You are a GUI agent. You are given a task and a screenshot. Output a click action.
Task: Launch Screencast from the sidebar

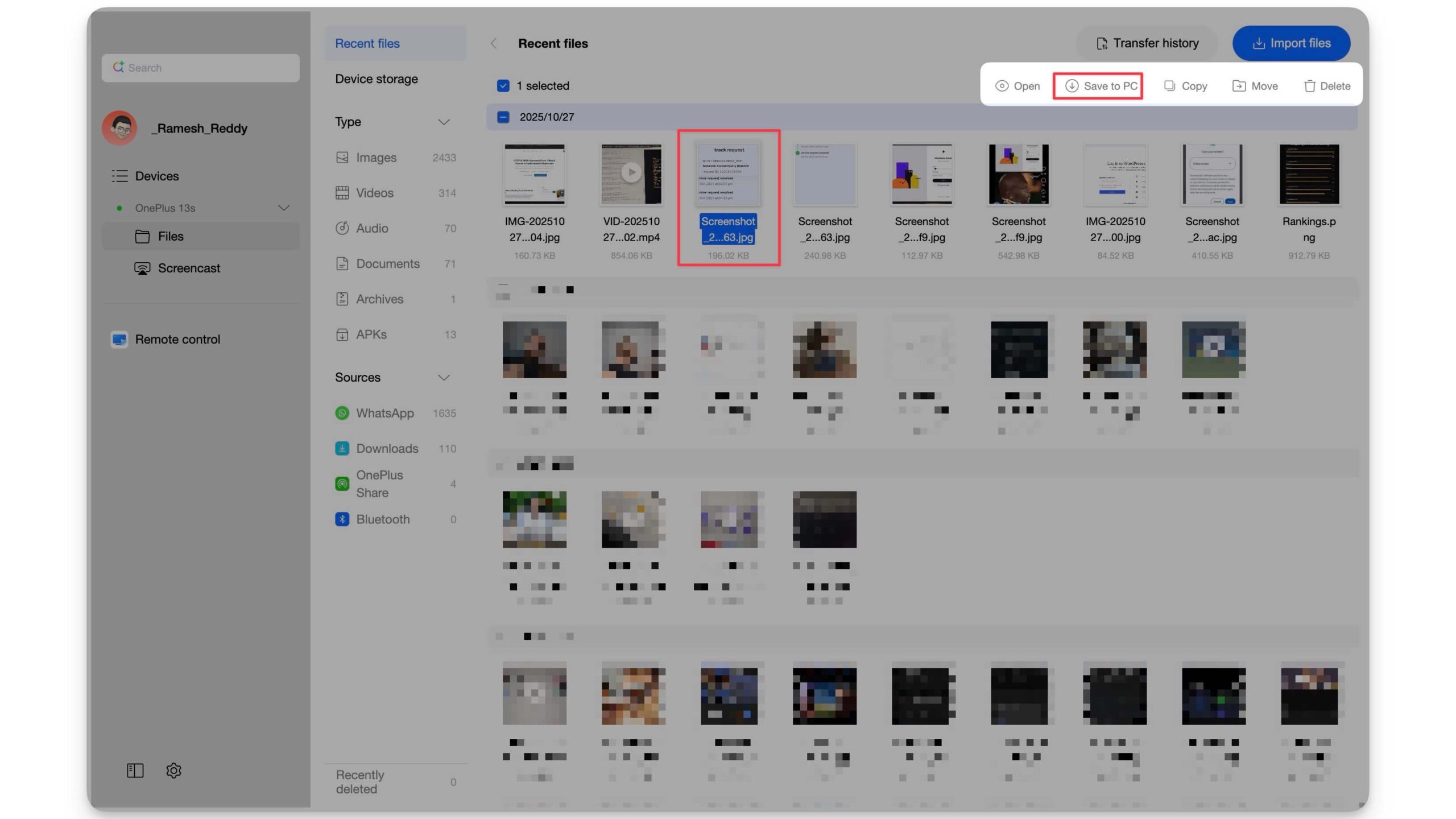(188, 268)
